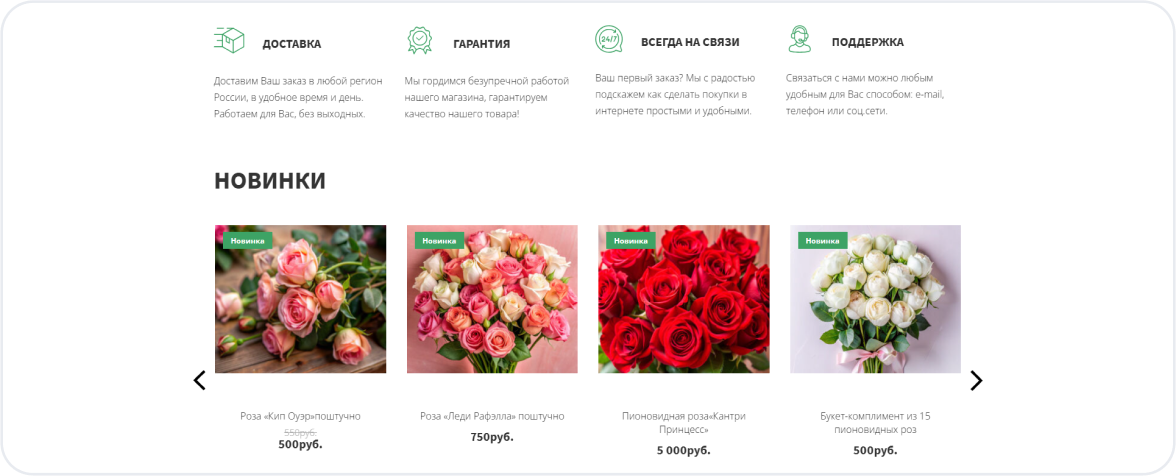Screen dimensions: 1176x476
Task: Click the ДОСТАВКА heading
Action: click(x=292, y=44)
